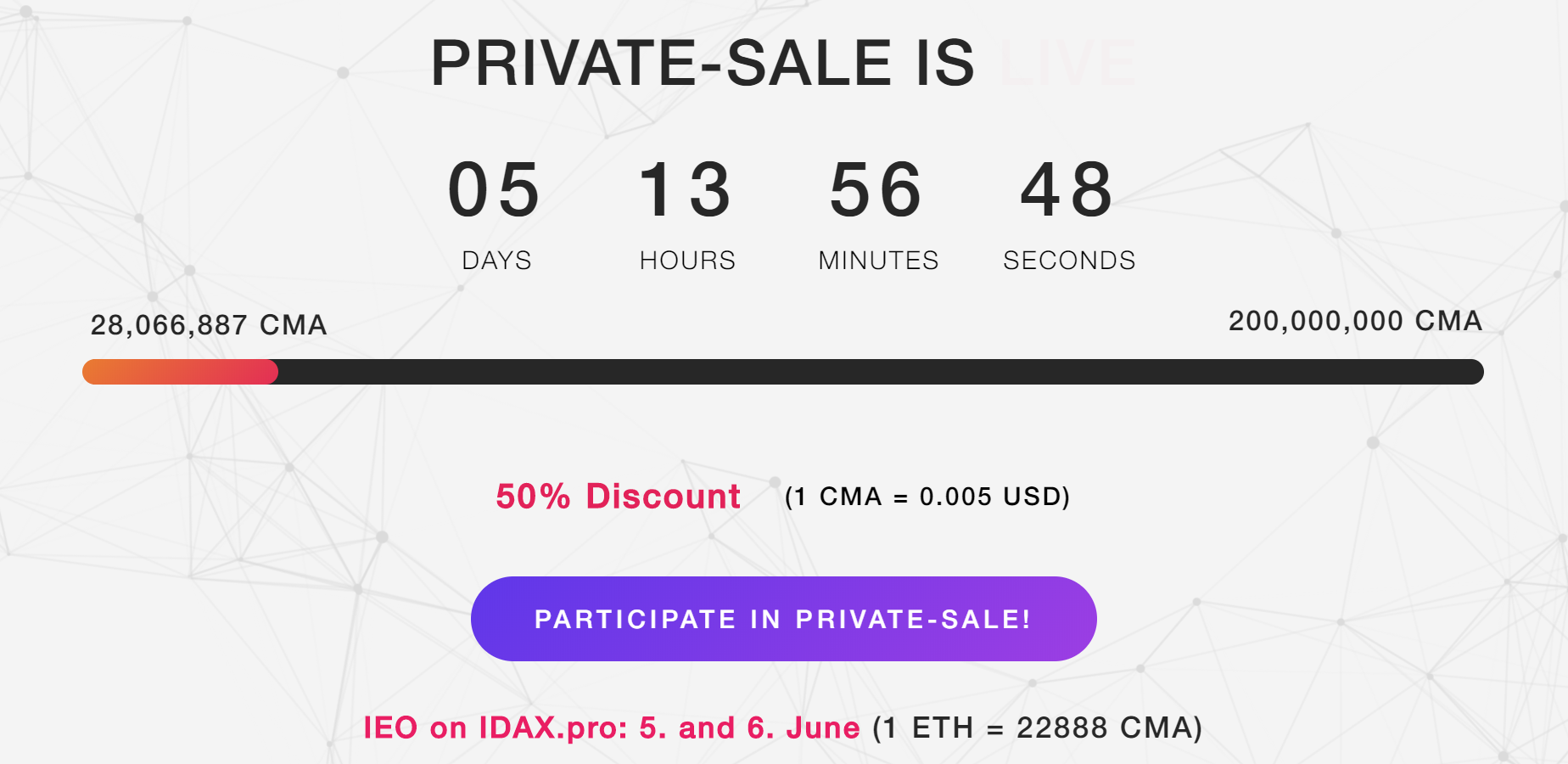Click the 200,000,000 CMA target label
1568x764 pixels.
[1355, 321]
